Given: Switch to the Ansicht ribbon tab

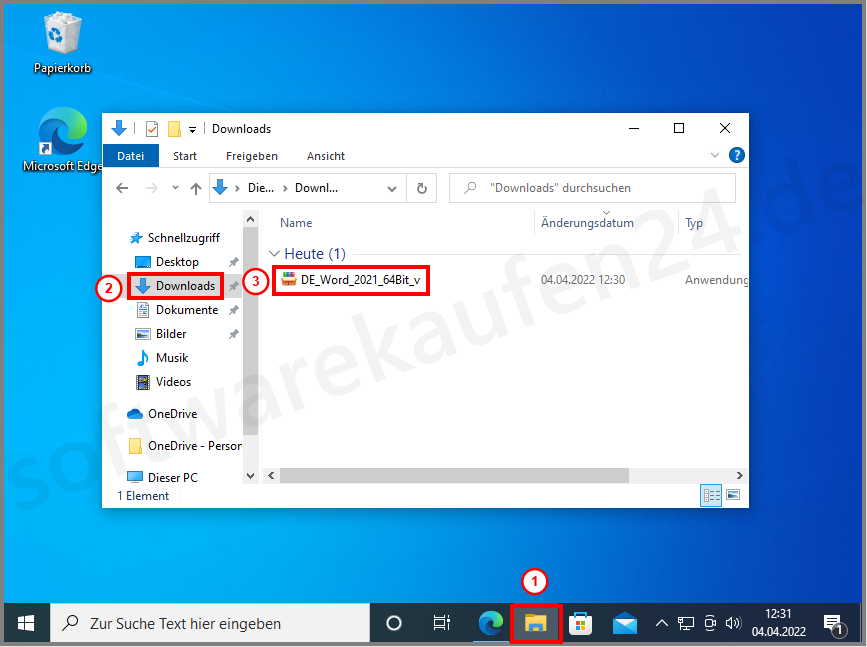Looking at the screenshot, I should click(x=325, y=156).
